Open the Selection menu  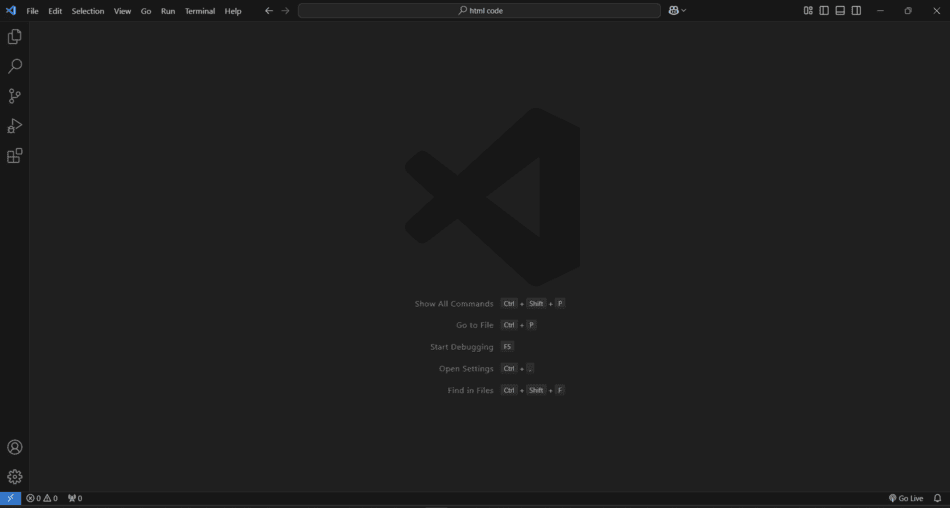click(88, 11)
